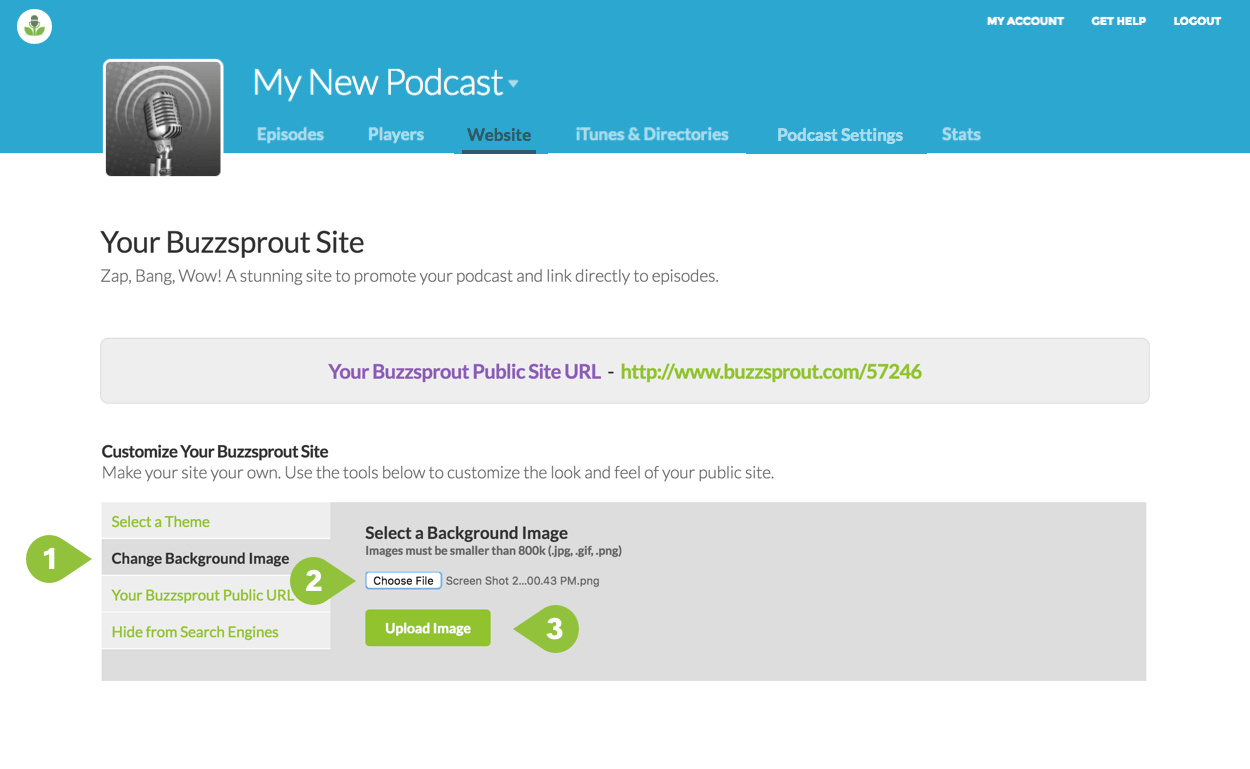Select the 'Select a Theme' sidebar option
The image size is (1250, 769).
coord(161,522)
